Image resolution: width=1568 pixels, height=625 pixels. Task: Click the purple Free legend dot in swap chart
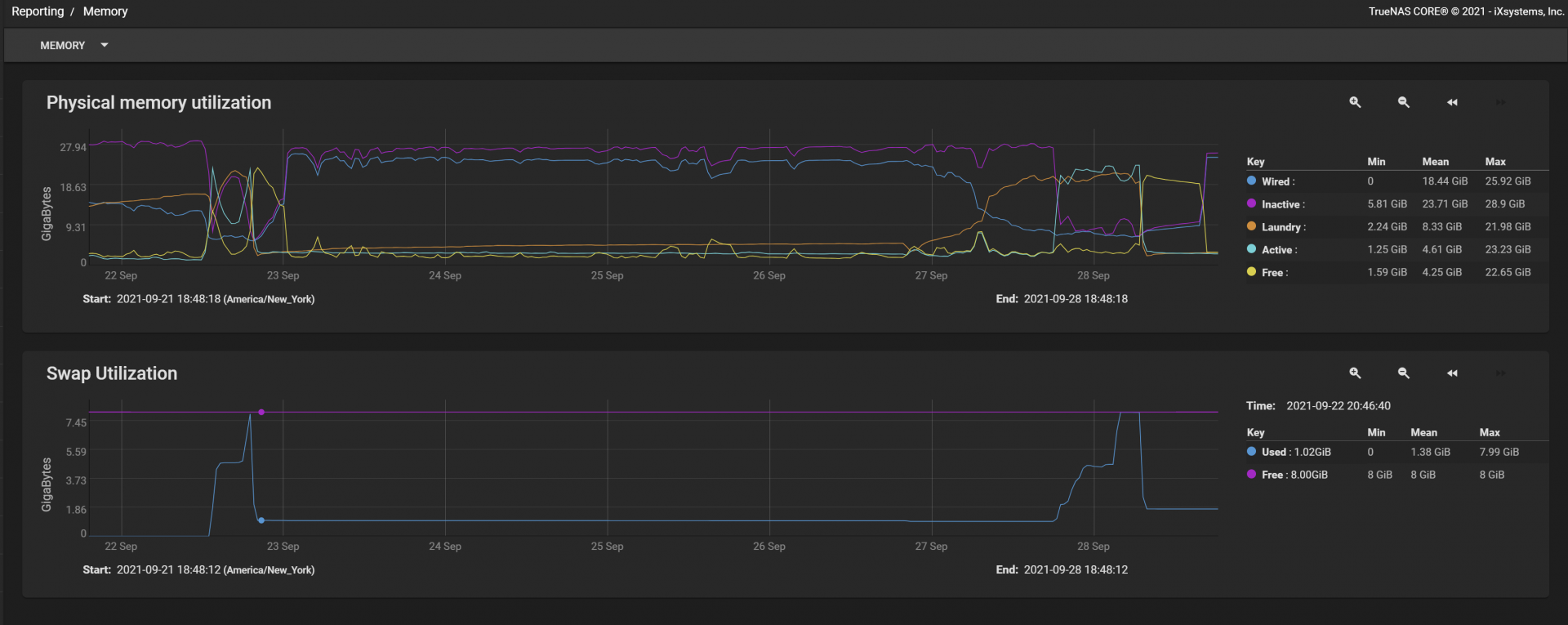(1251, 474)
